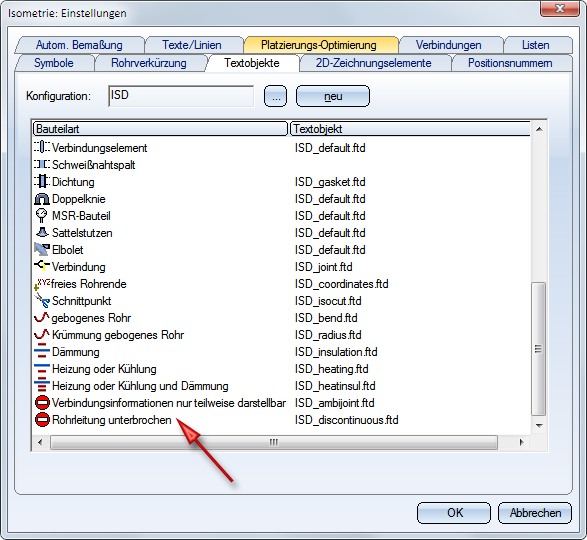Click the Bauteilart column header
The height and width of the screenshot is (540, 587).
pyautogui.click(x=161, y=129)
